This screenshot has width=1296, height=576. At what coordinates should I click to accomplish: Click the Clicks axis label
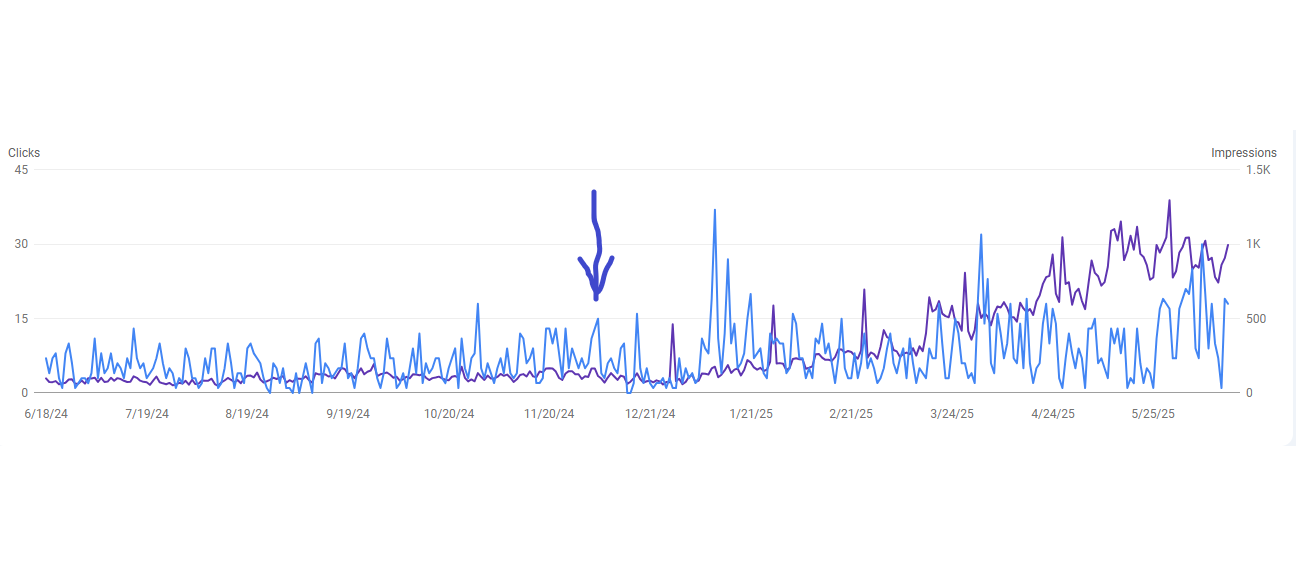(x=23, y=152)
